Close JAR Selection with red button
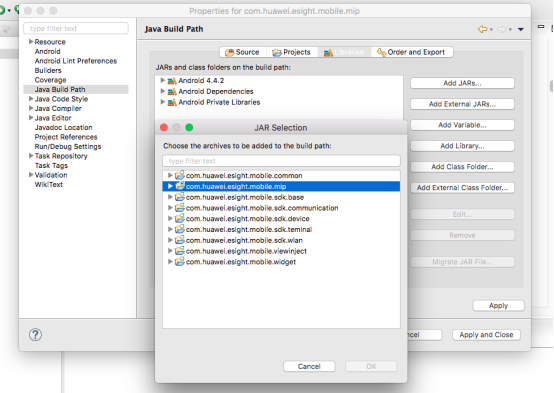Viewport: 554px width, 393px height. 164,127
